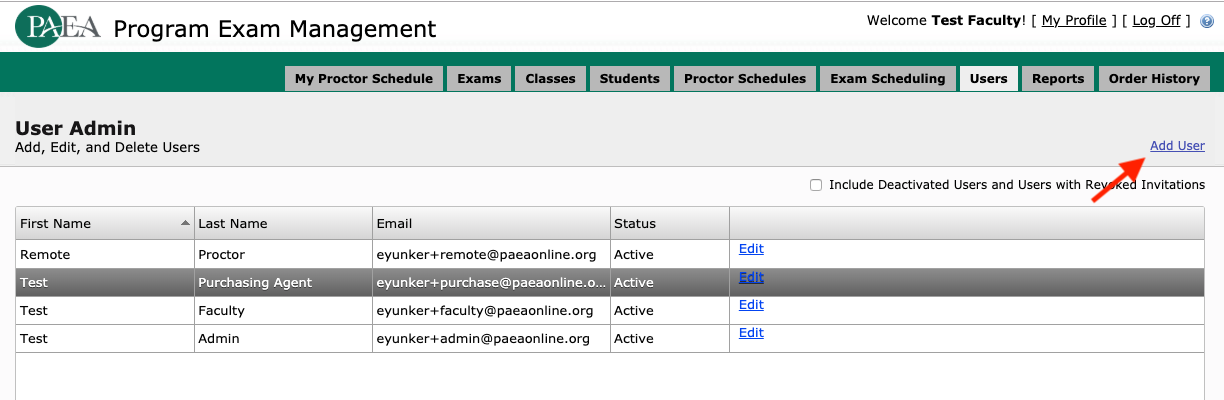Viewport: 1224px width, 400px height.
Task: Switch to the Exams tab
Action: (479, 79)
